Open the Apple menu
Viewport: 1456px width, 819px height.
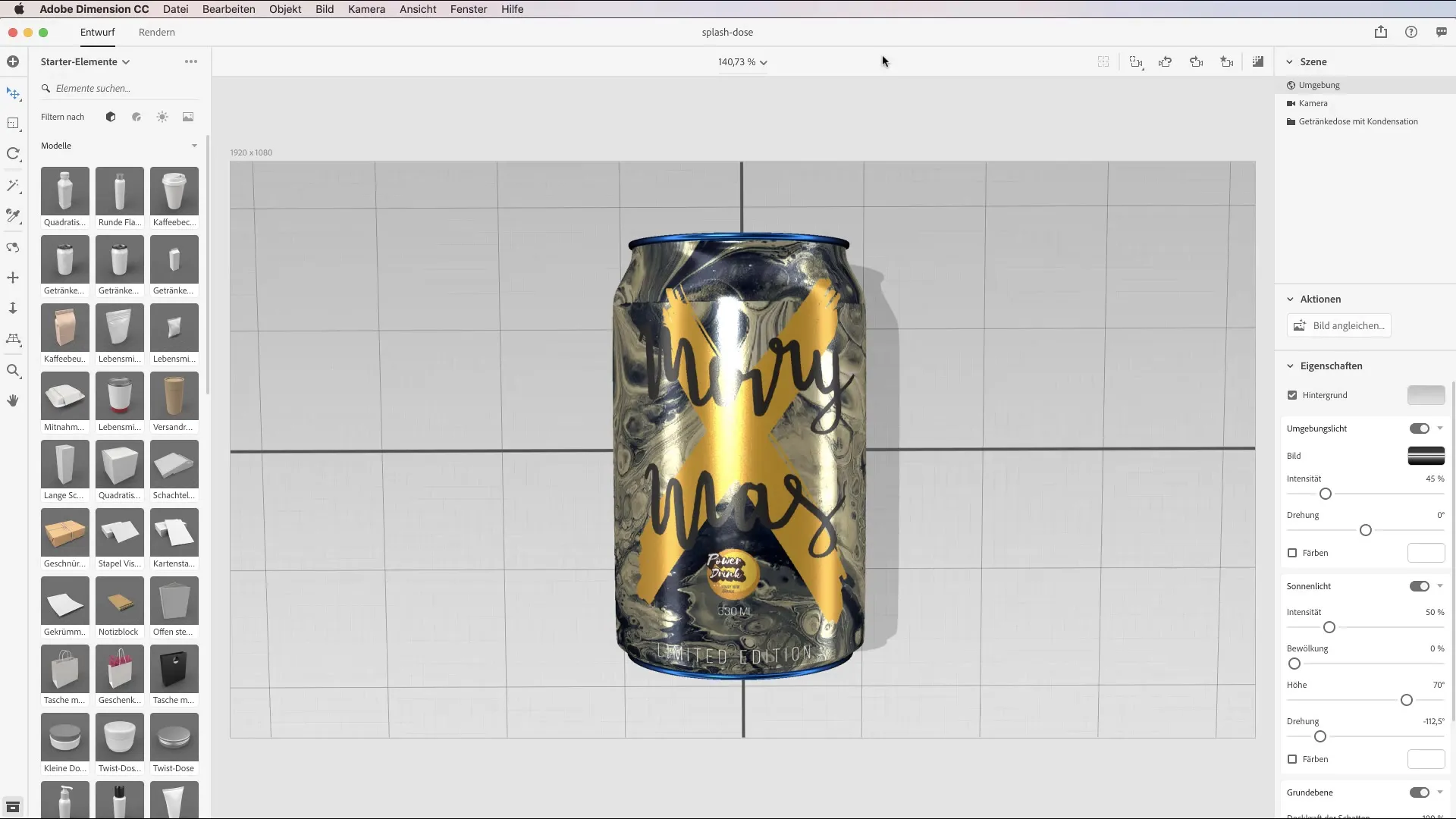point(19,9)
